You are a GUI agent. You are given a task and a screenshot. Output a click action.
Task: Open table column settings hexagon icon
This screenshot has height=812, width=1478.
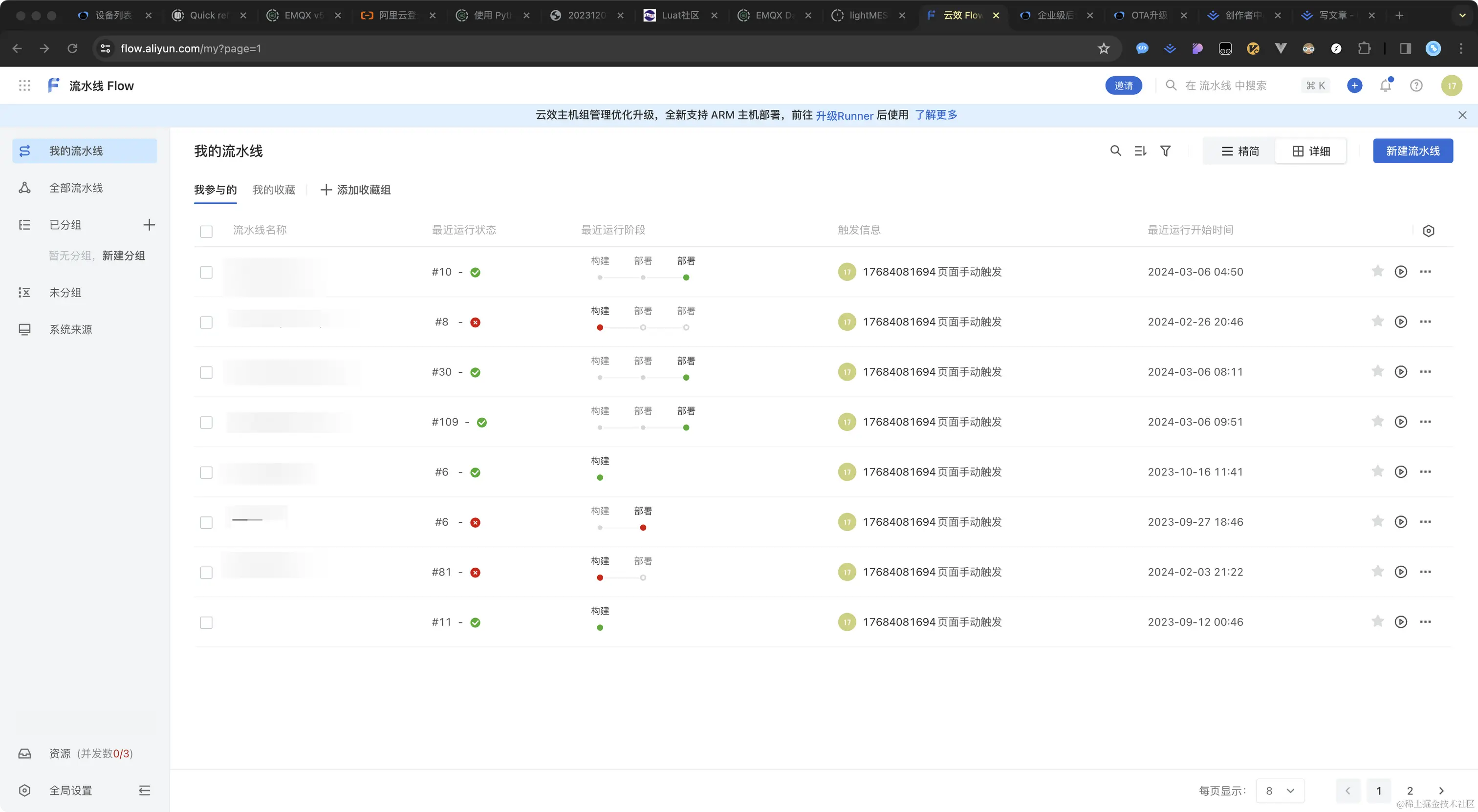click(x=1429, y=231)
